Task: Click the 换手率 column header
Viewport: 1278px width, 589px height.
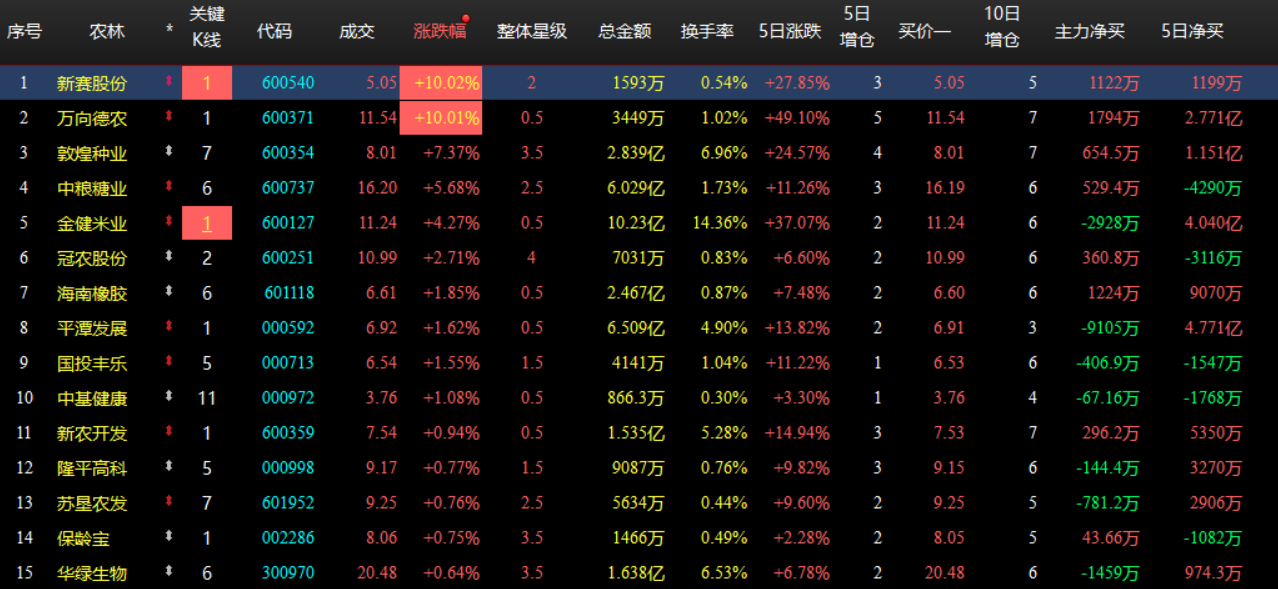Action: (707, 31)
